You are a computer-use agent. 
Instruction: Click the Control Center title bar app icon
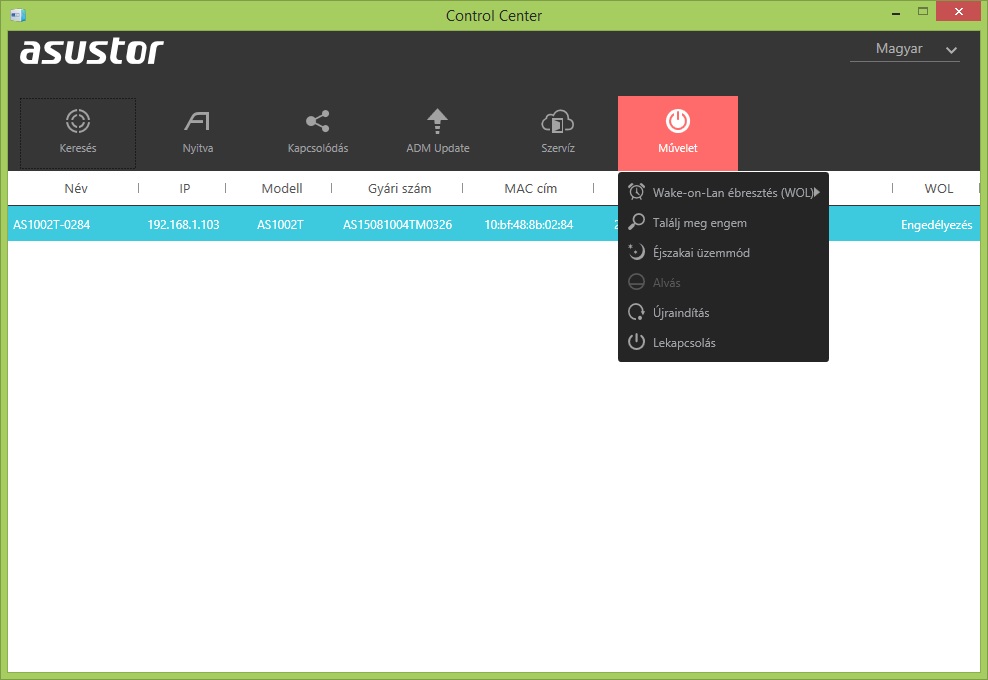click(x=18, y=14)
